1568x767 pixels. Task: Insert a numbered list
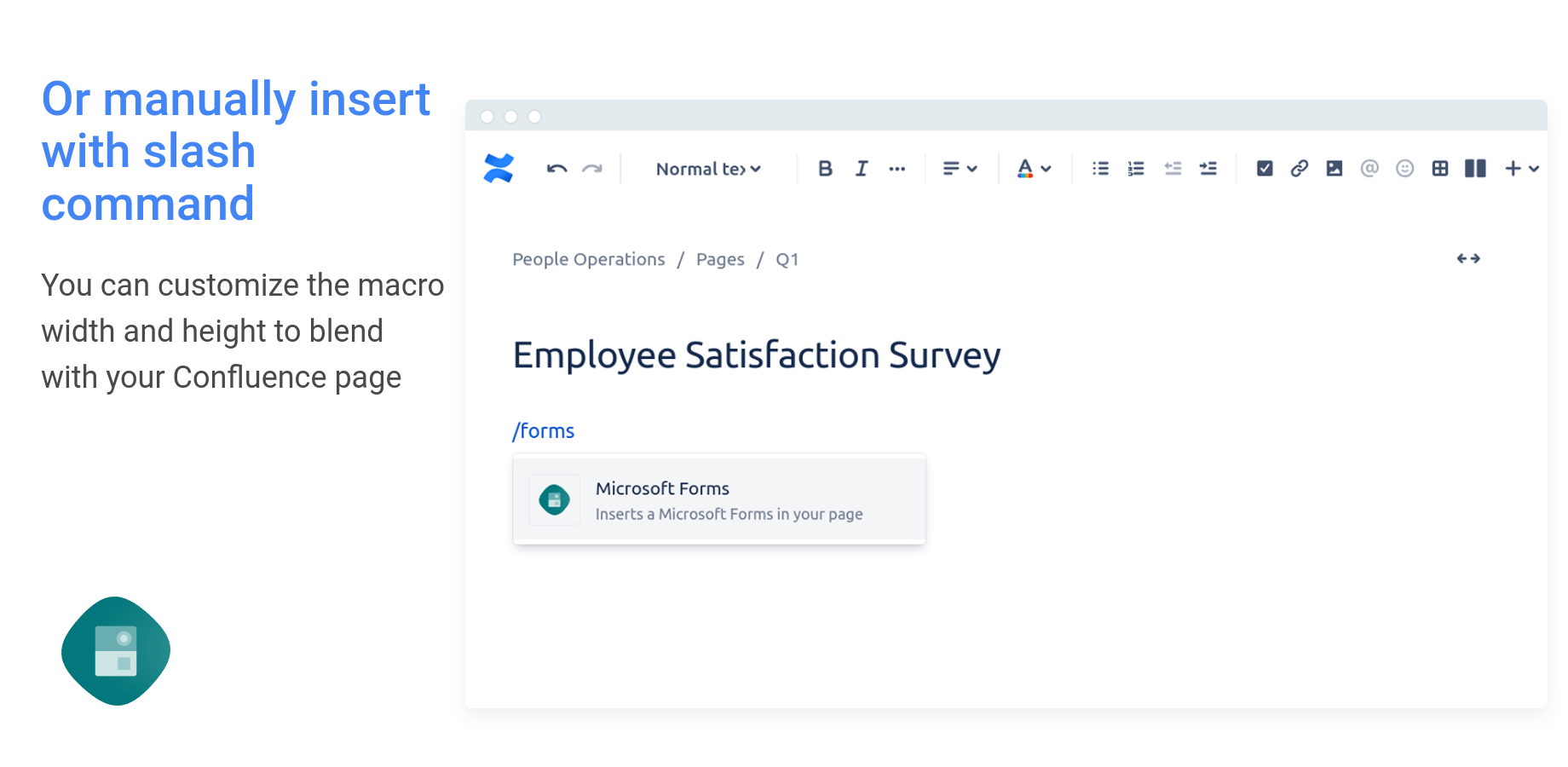(1136, 169)
